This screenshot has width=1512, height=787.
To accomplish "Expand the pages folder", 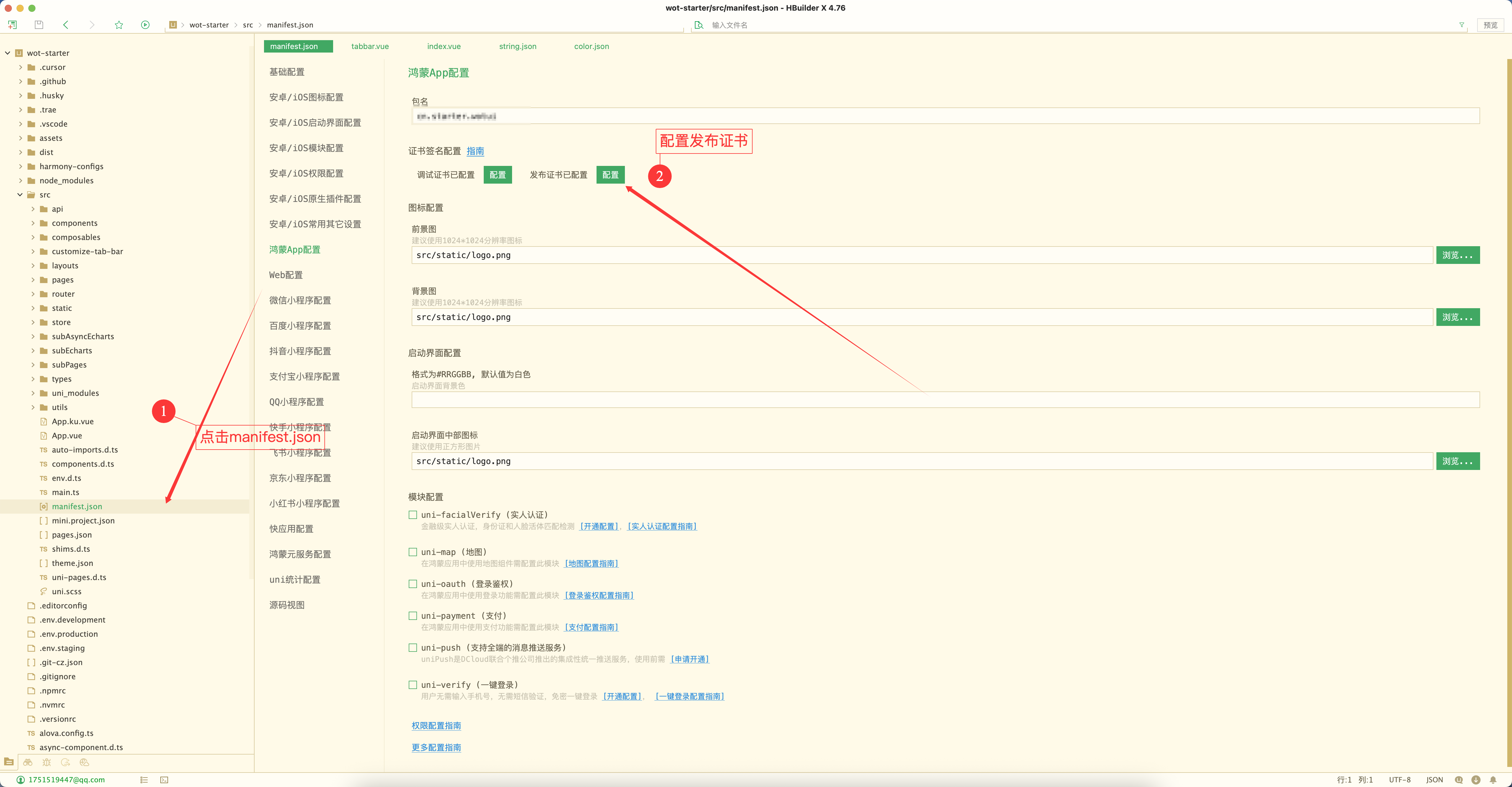I will [x=33, y=280].
